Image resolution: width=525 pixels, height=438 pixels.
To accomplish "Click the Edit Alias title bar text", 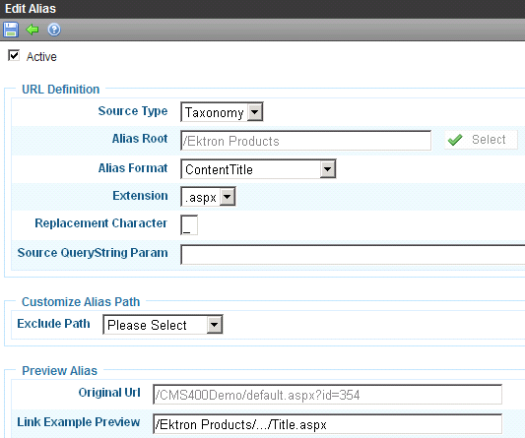I will click(x=30, y=9).
